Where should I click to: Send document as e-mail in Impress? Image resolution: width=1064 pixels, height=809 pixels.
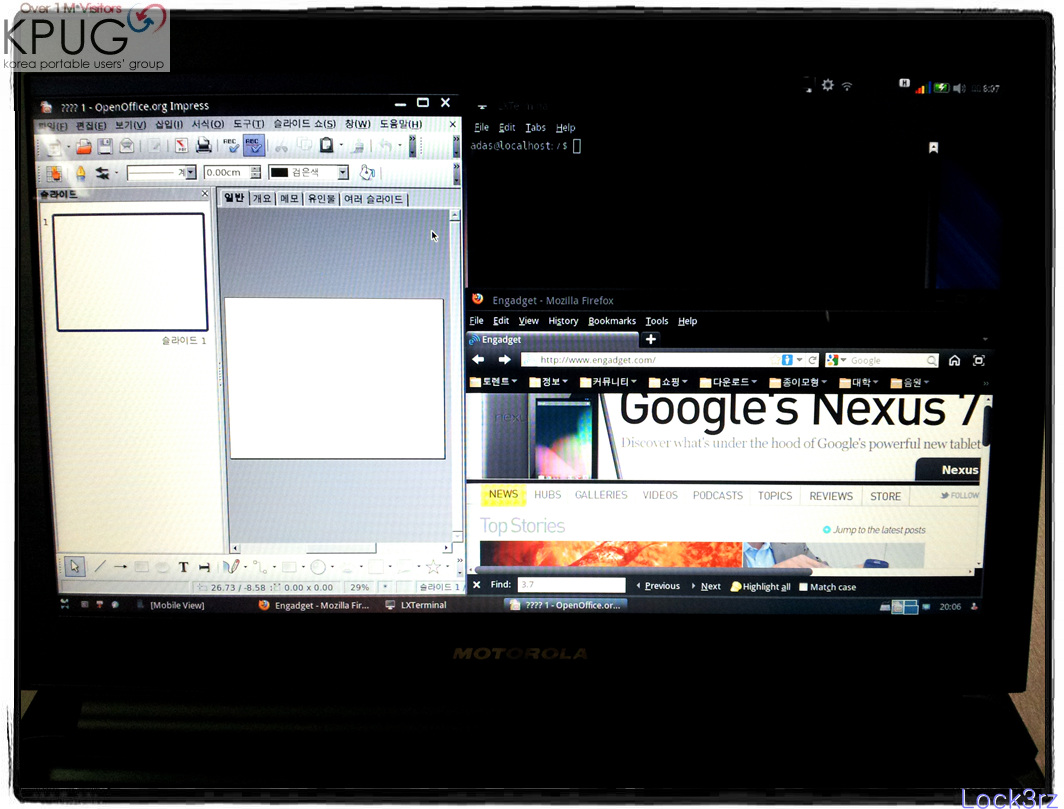pos(127,146)
